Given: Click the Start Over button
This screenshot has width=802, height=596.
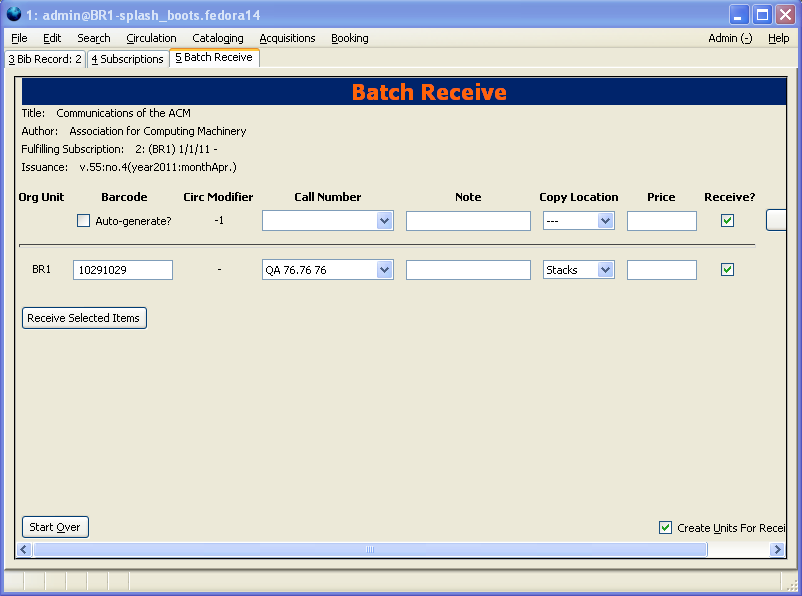Looking at the screenshot, I should pos(55,527).
